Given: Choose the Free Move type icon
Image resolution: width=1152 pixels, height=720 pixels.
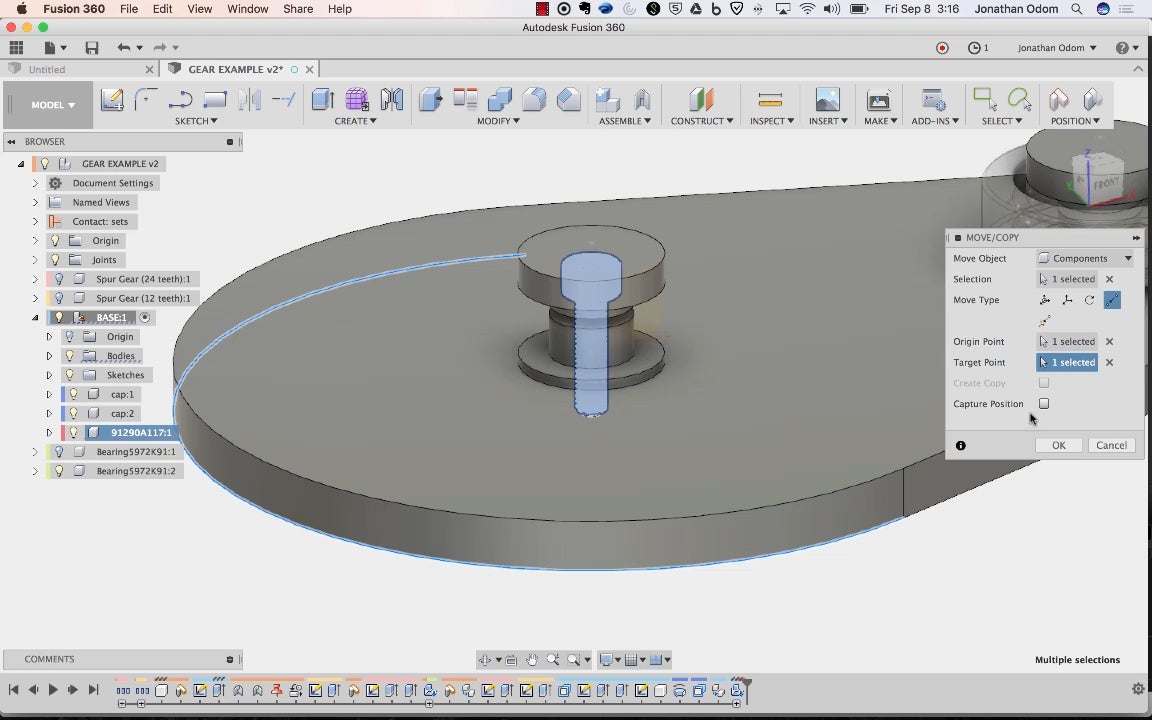Looking at the screenshot, I should pyautogui.click(x=1045, y=300).
